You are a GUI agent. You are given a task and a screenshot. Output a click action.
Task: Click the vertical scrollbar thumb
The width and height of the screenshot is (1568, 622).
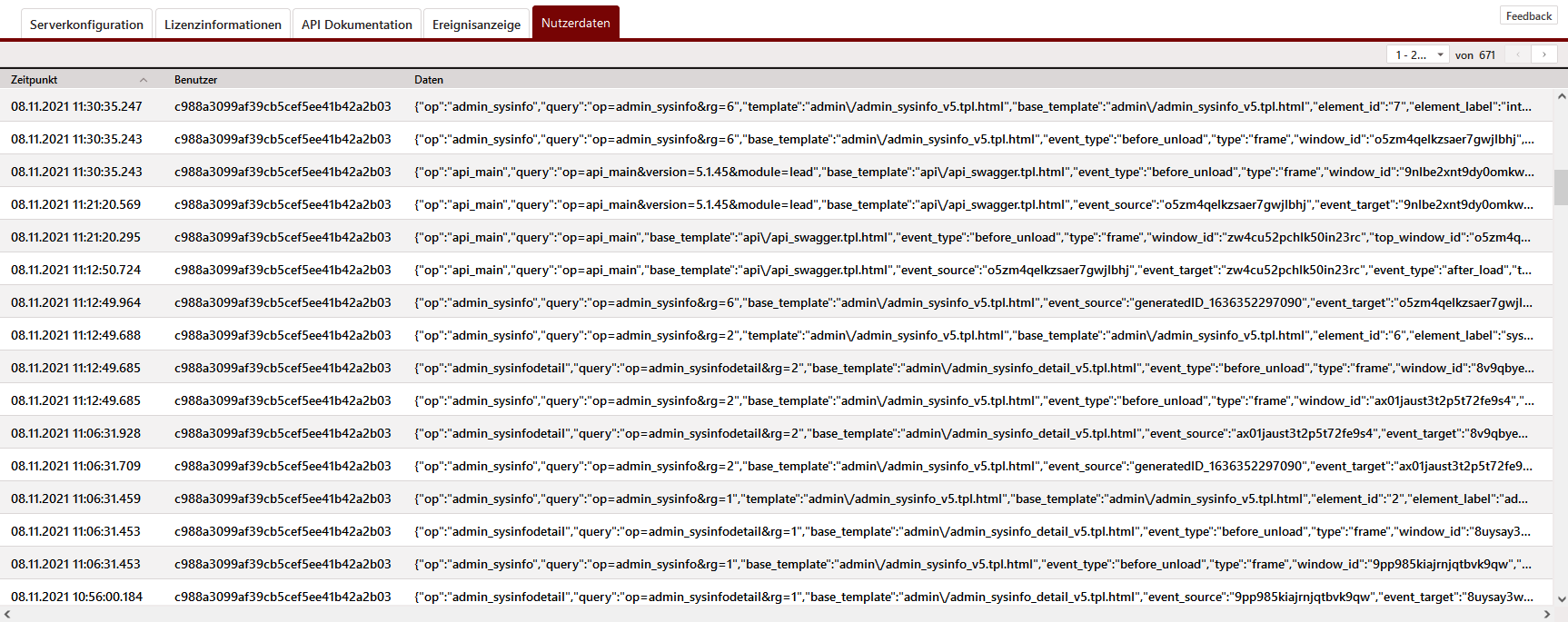1561,187
